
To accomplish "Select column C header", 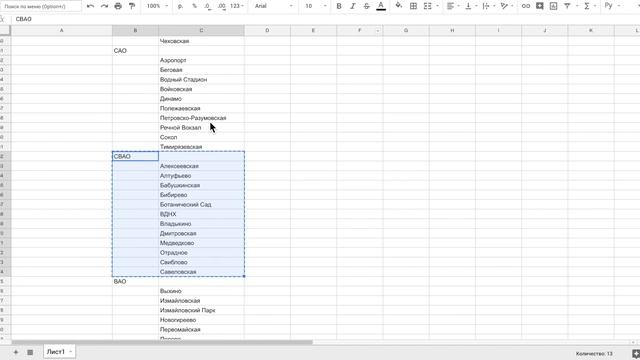I will coord(201,30).
